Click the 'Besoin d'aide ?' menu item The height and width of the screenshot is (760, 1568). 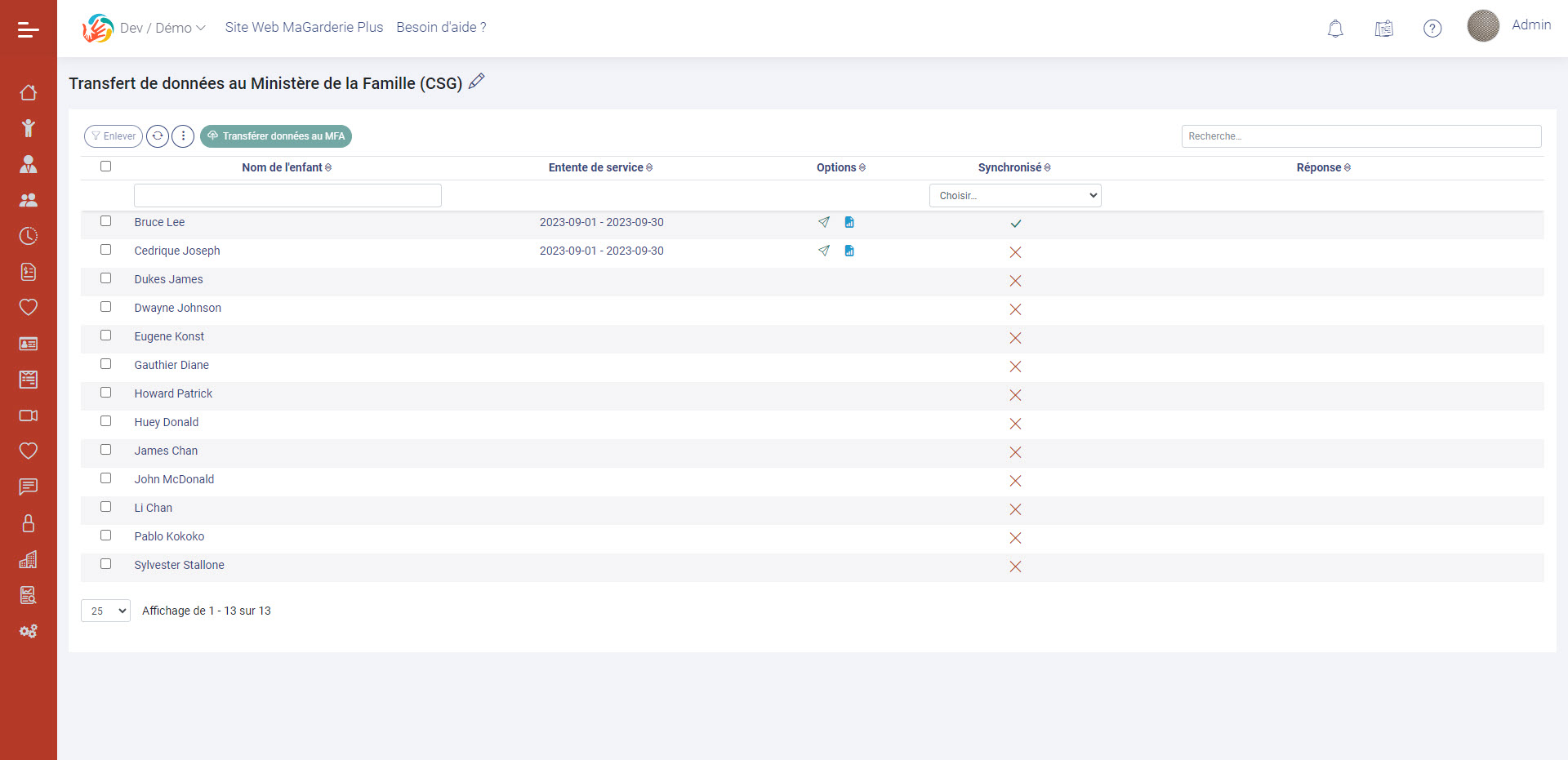point(441,27)
